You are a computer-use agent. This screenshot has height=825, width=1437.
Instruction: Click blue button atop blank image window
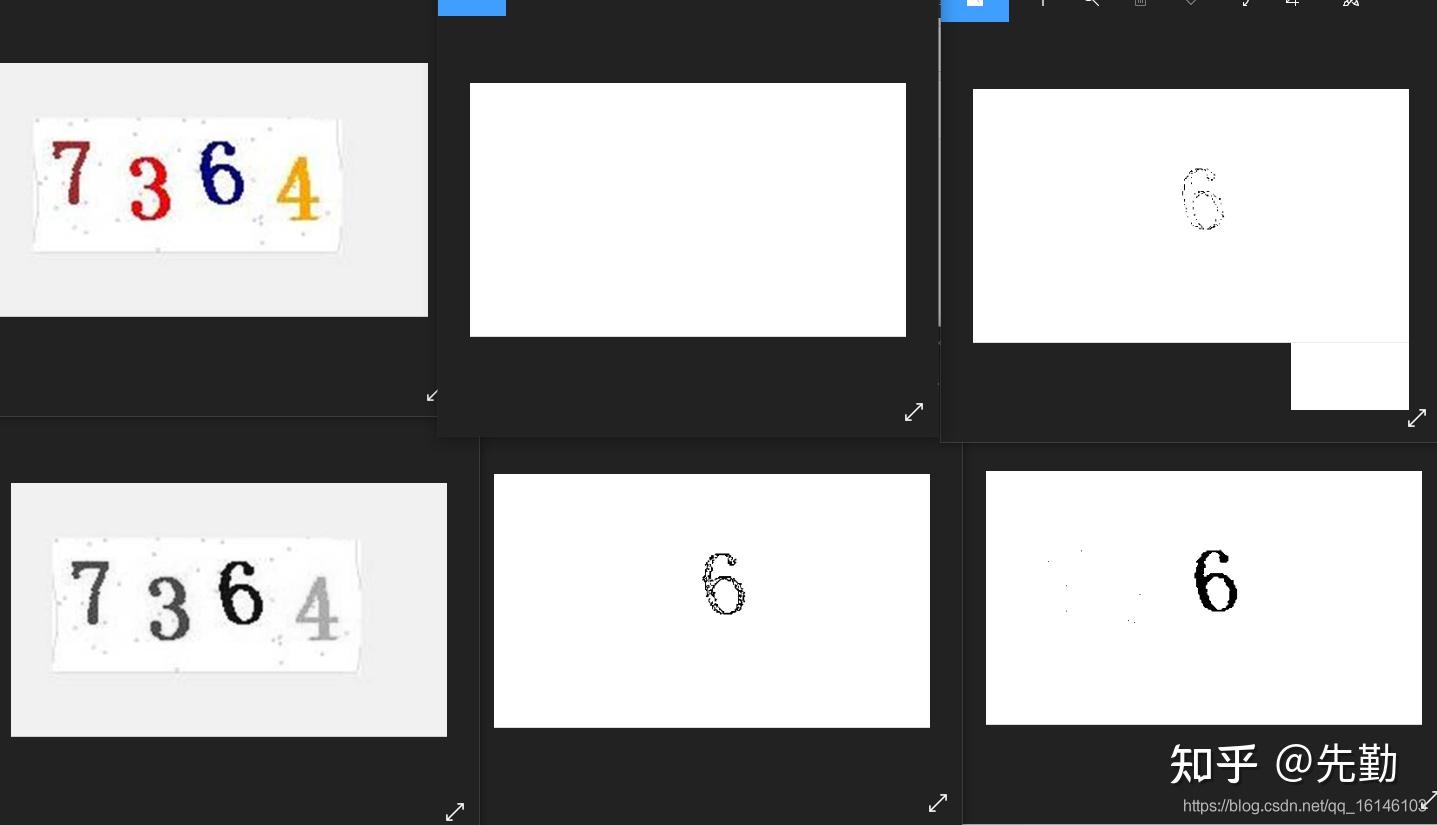pos(472,7)
